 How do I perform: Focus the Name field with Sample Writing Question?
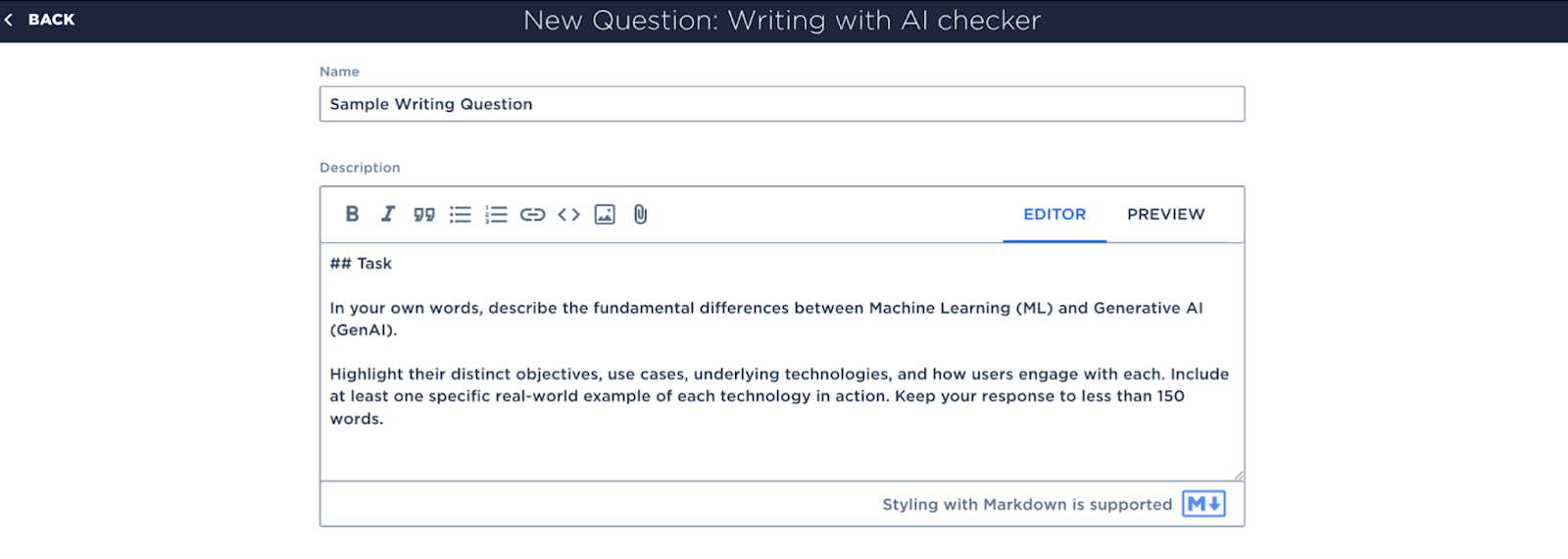(x=782, y=104)
